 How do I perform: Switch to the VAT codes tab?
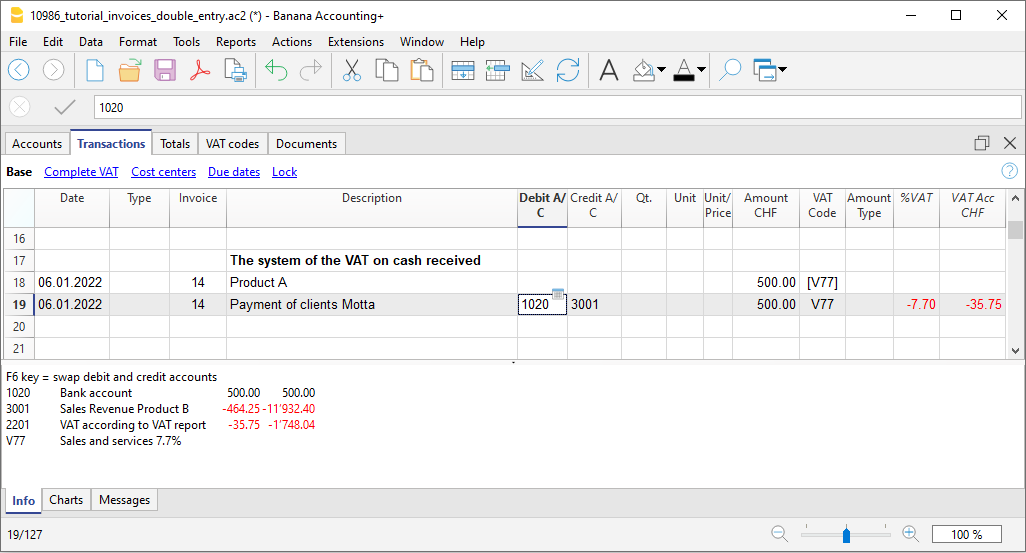232,144
